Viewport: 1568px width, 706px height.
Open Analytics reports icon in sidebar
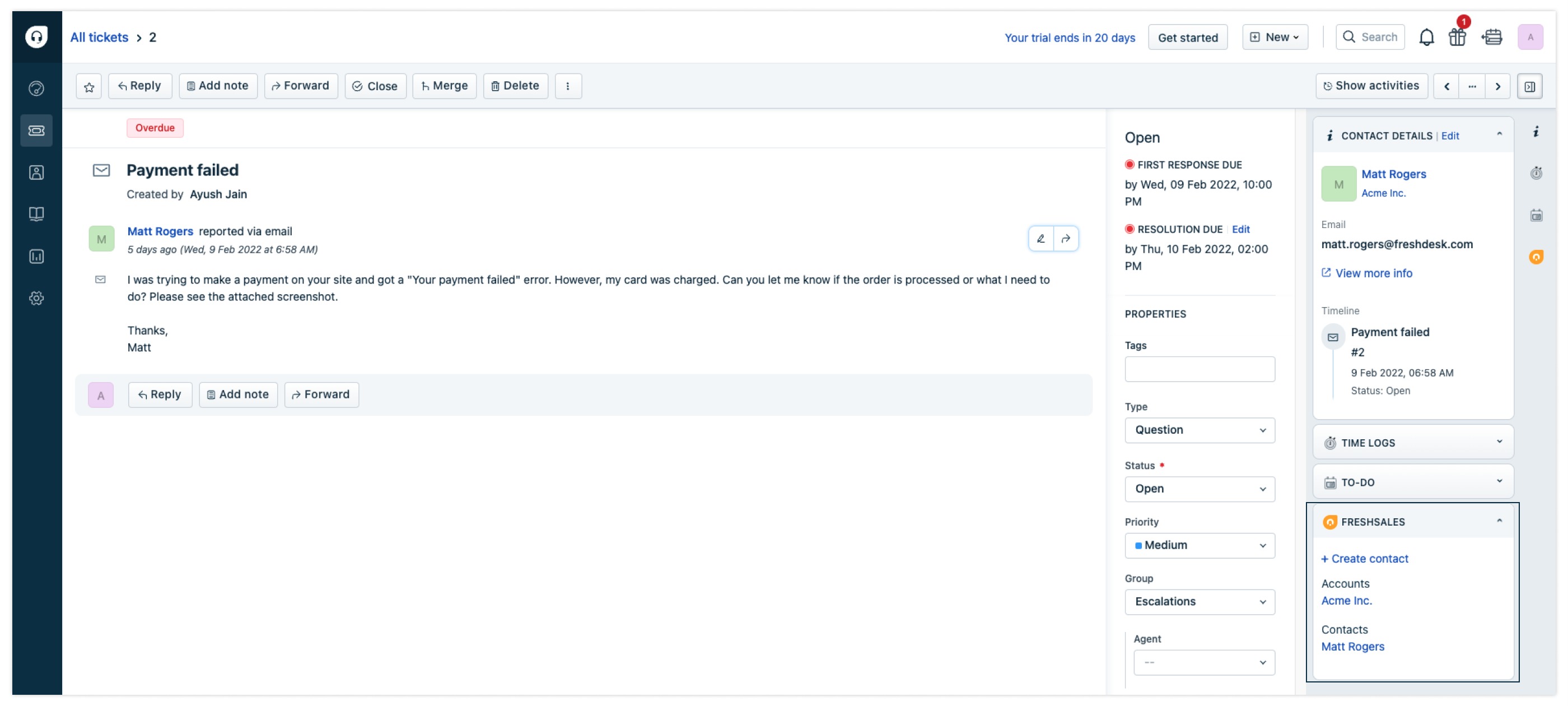36,257
